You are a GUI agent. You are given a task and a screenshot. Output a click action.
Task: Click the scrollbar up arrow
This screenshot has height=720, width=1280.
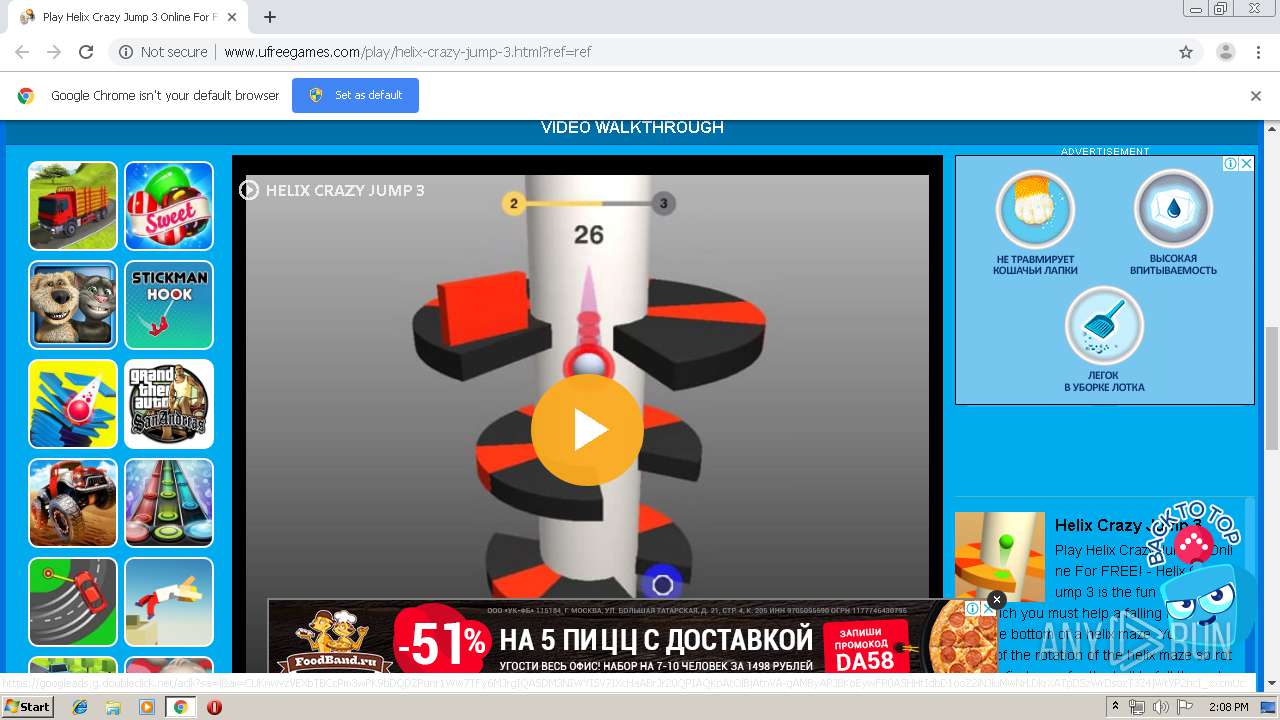click(1272, 127)
